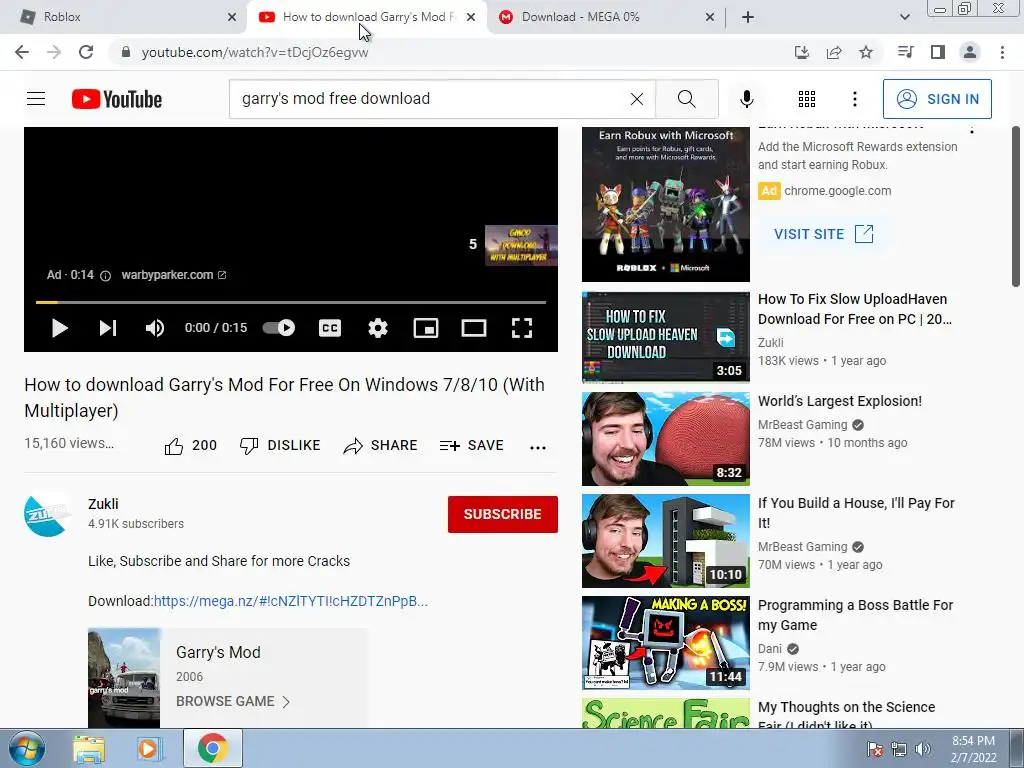The width and height of the screenshot is (1024, 768).
Task: Switch to theater mode
Action: click(473, 328)
